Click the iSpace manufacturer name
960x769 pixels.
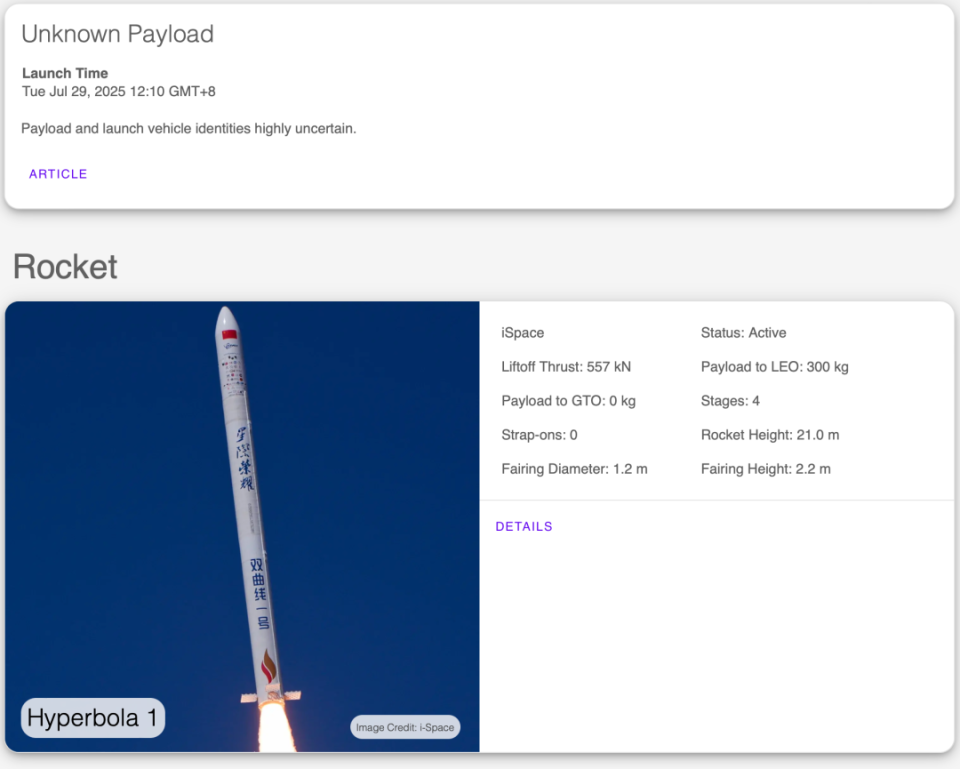[x=523, y=332]
